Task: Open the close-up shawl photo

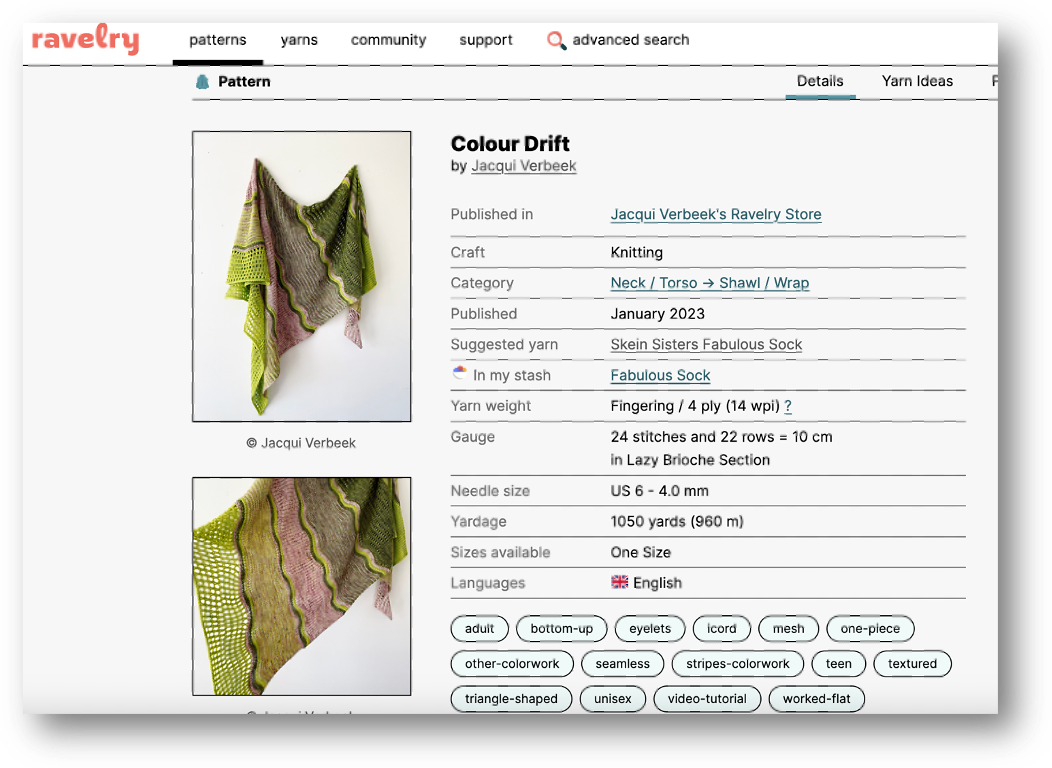Action: tap(301, 586)
